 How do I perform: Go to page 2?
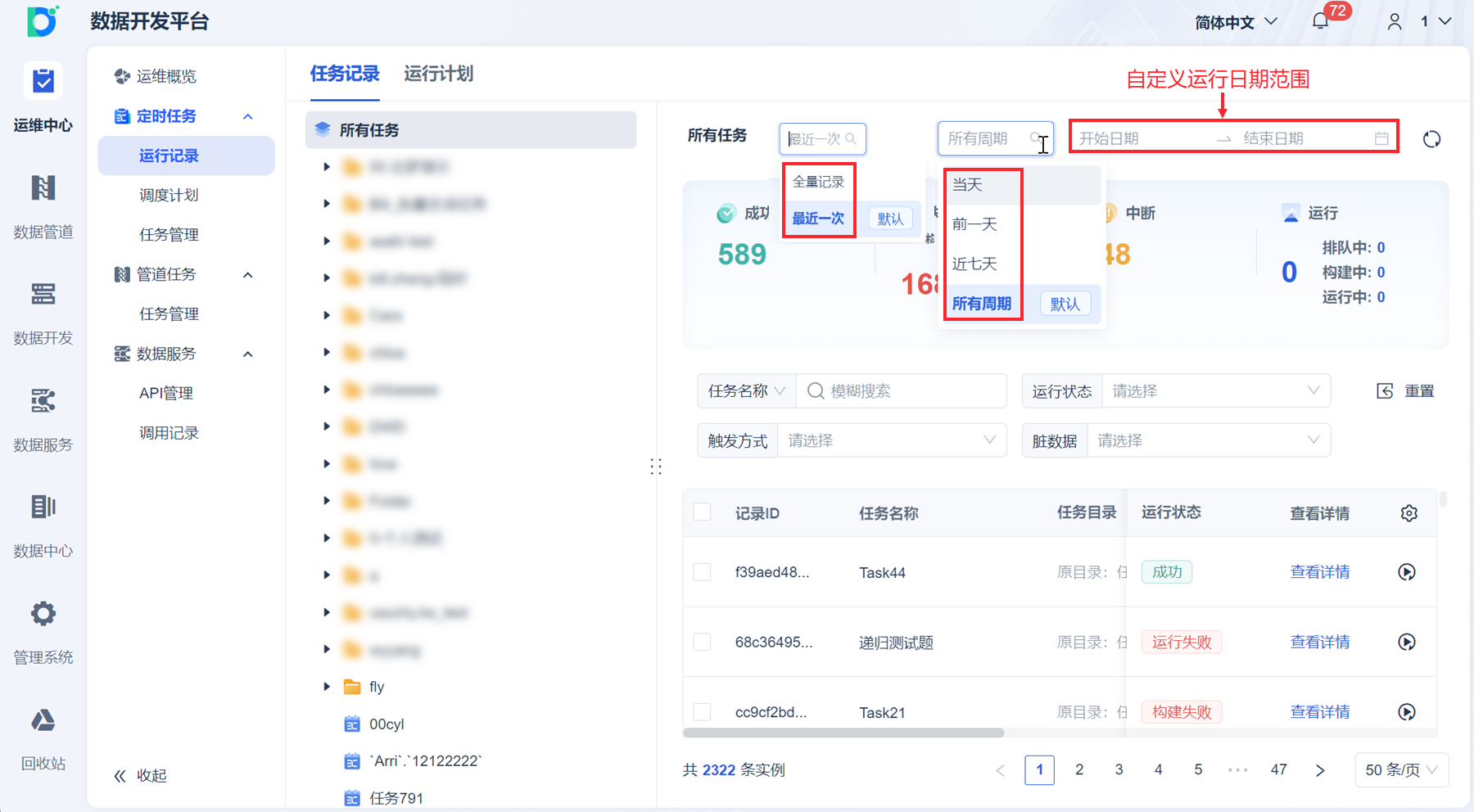click(x=1079, y=769)
